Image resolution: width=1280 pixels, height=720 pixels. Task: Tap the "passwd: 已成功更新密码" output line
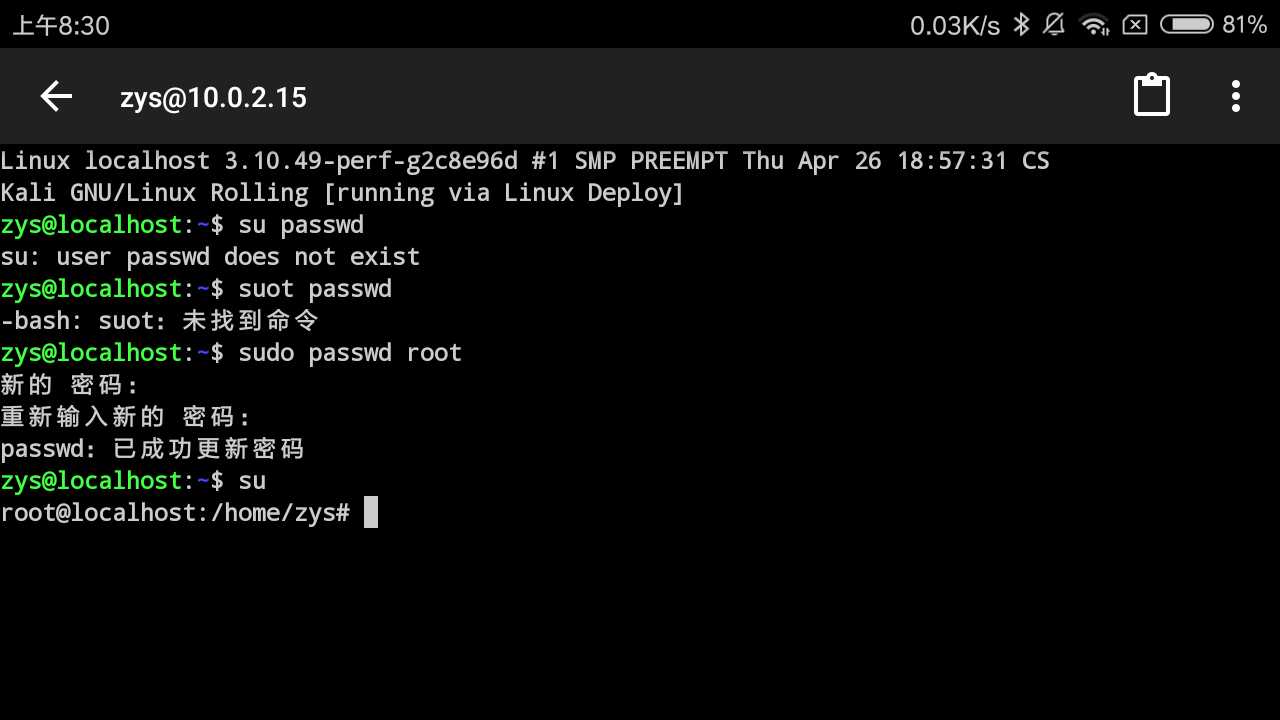pyautogui.click(x=152, y=449)
